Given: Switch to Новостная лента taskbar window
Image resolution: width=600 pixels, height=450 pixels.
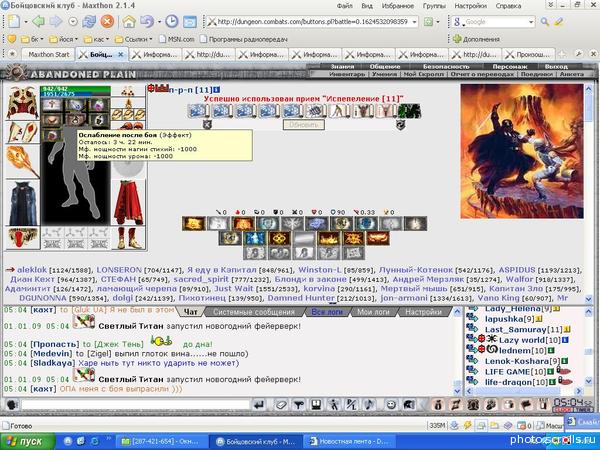Looking at the screenshot, I should click(x=352, y=442).
